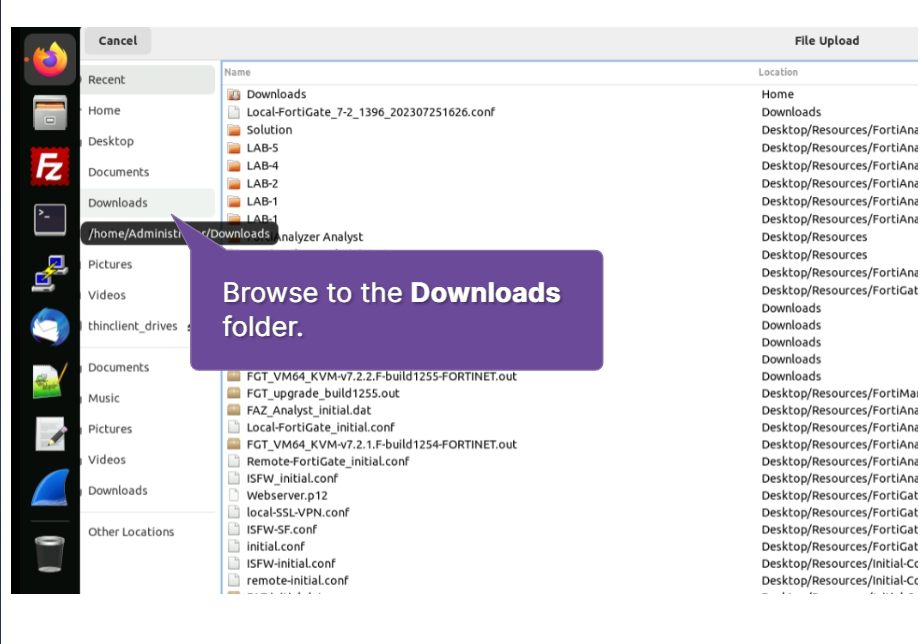Click the file icon of initial.conf
This screenshot has height=644, width=923.
point(234,546)
